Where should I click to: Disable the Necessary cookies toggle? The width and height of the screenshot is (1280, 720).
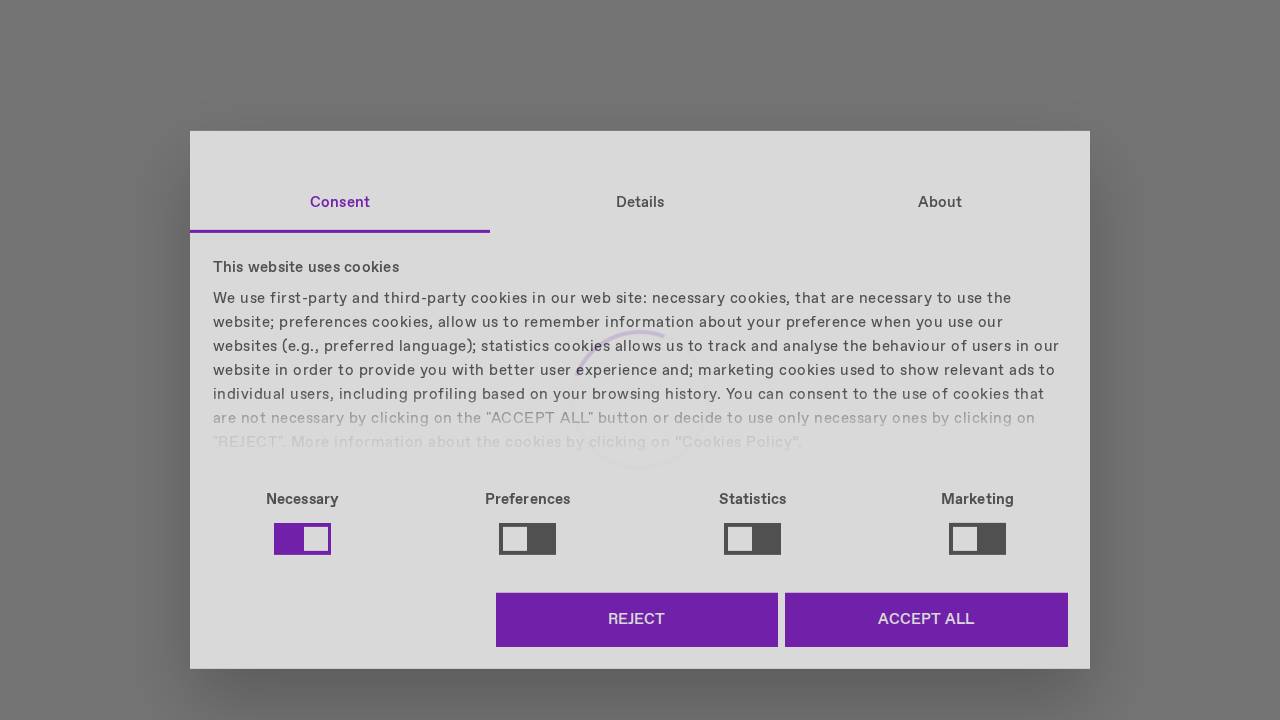click(x=302, y=539)
